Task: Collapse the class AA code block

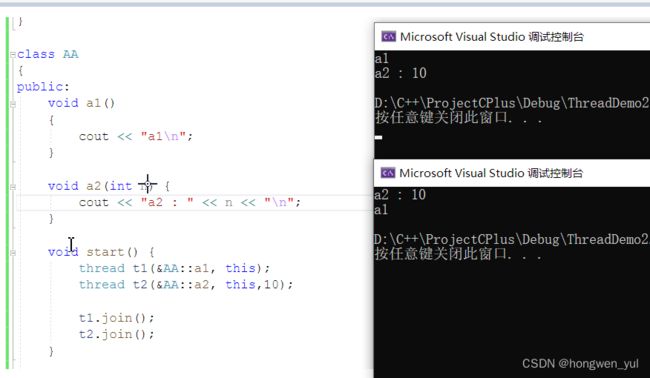Action: 13,54
